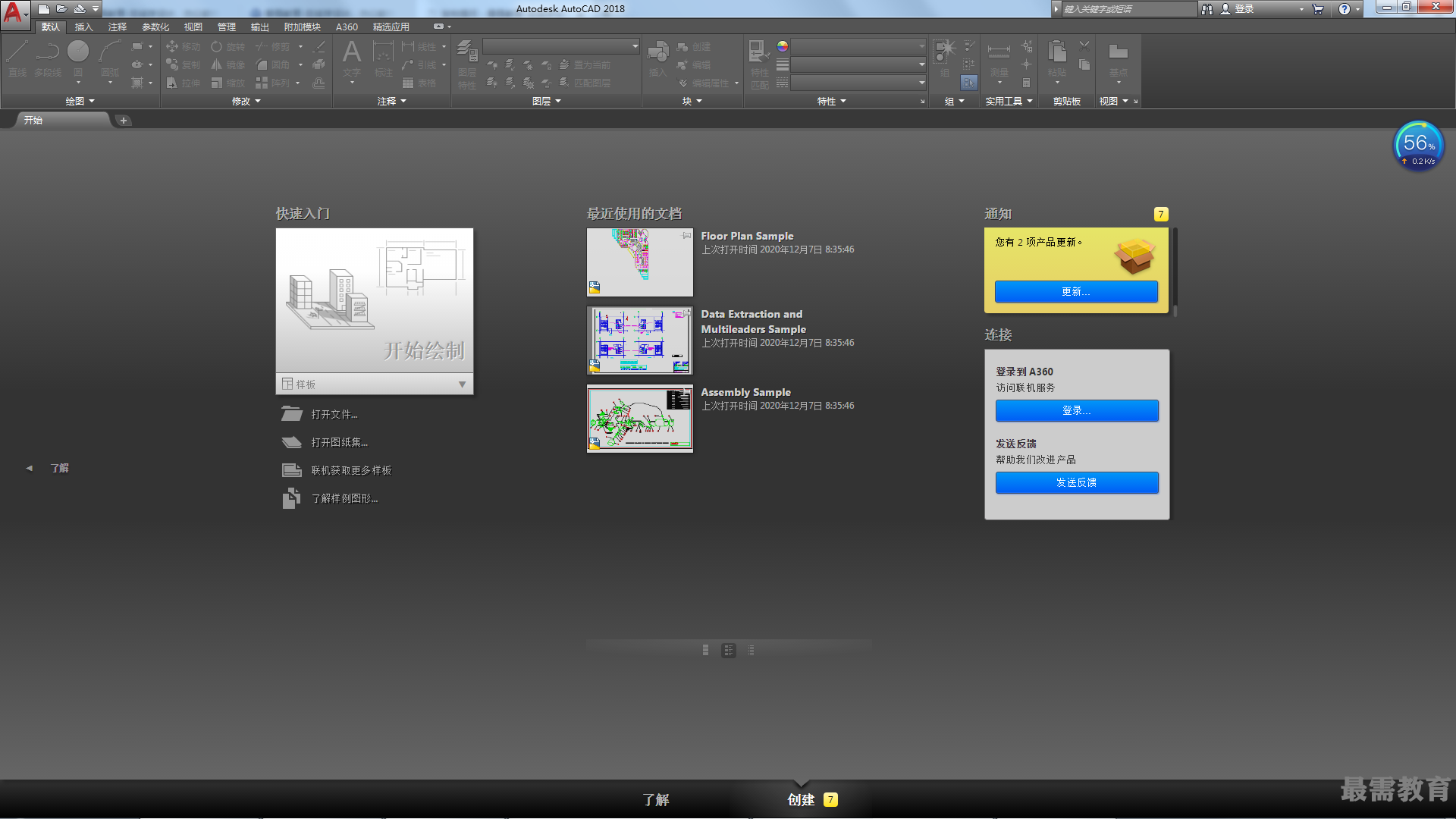Click the Quick Calculator icon in utilities
Screen dimensions: 1456x819
pos(1026,83)
